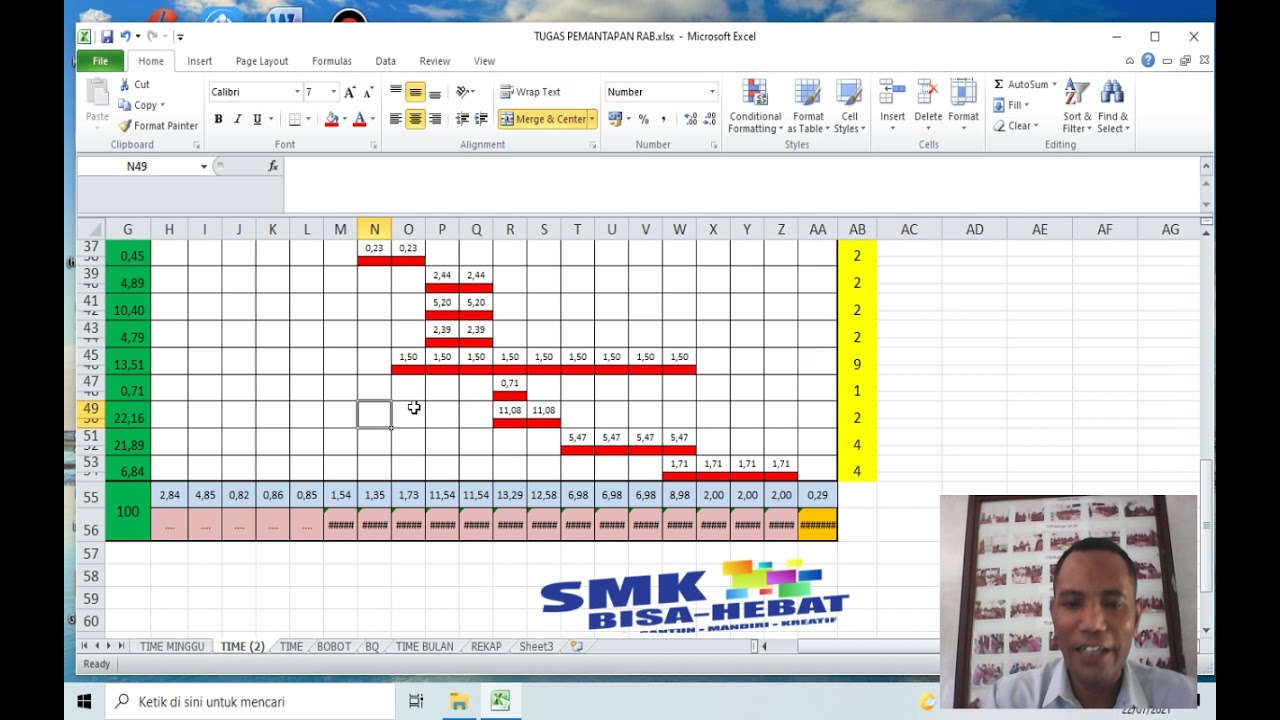Toggle Bold formatting
Image resolution: width=1280 pixels, height=720 pixels.
pos(218,119)
